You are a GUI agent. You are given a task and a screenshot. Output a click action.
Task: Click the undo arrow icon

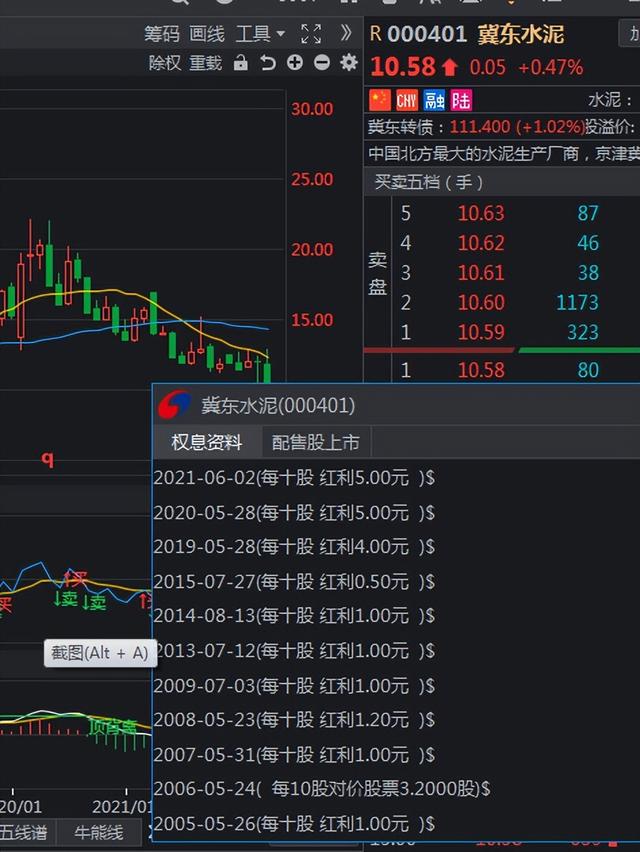(268, 63)
